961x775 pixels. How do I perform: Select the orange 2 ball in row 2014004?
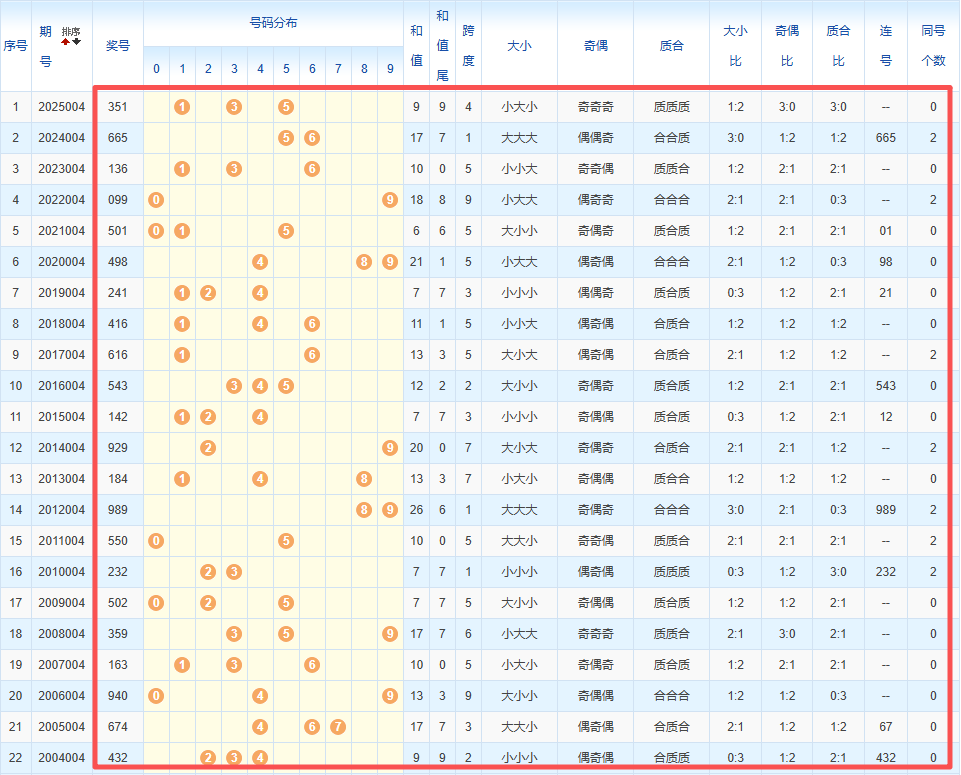tap(208, 448)
